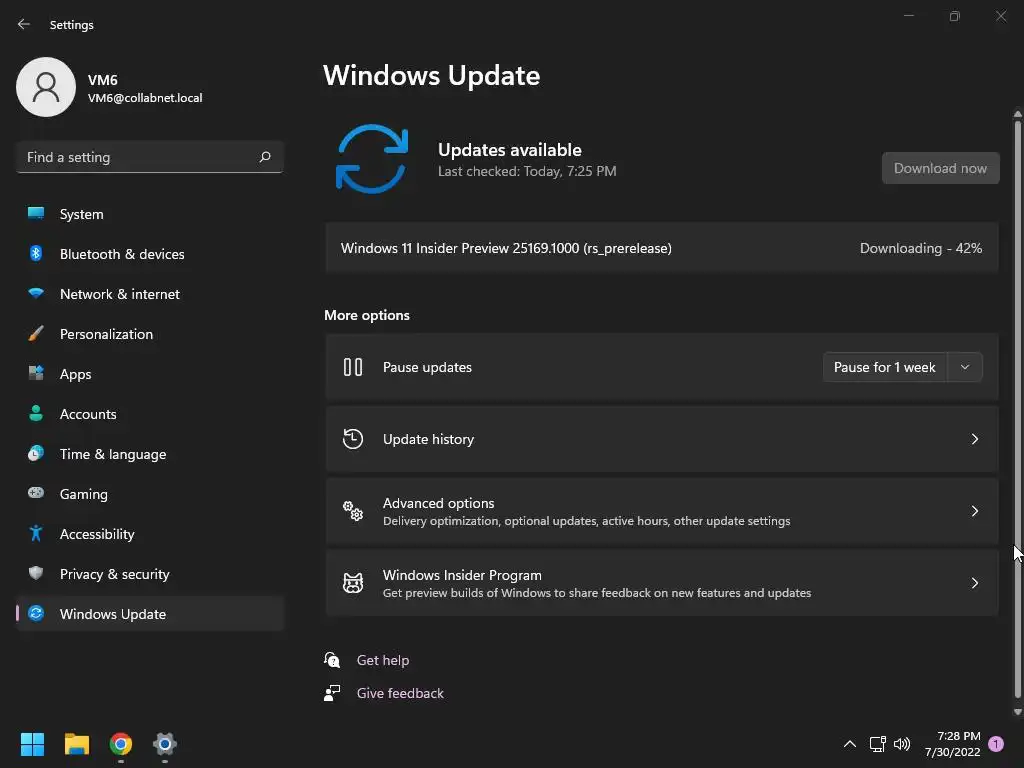Click the back arrow in the Settings header

point(24,24)
